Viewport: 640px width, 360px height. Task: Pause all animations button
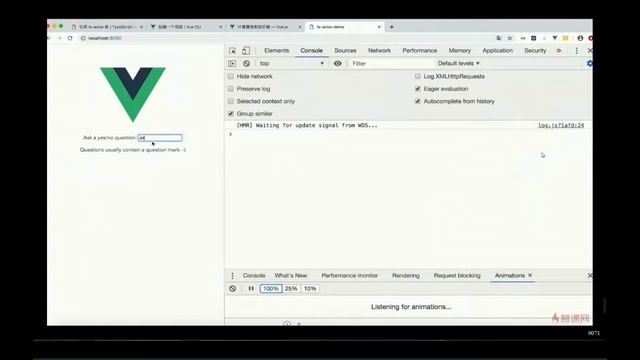(x=251, y=289)
